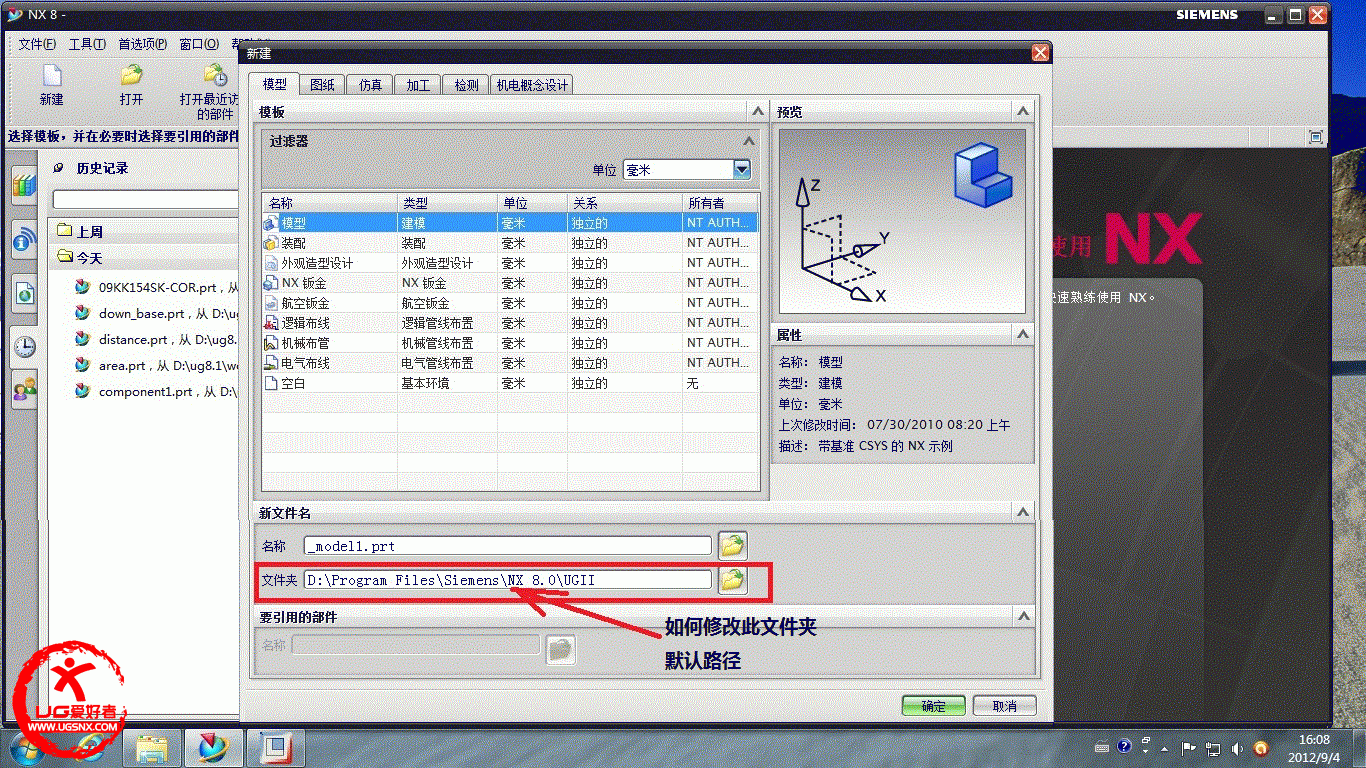The width and height of the screenshot is (1366, 768).
Task: Switch to the 加工 tab
Action: (x=418, y=85)
